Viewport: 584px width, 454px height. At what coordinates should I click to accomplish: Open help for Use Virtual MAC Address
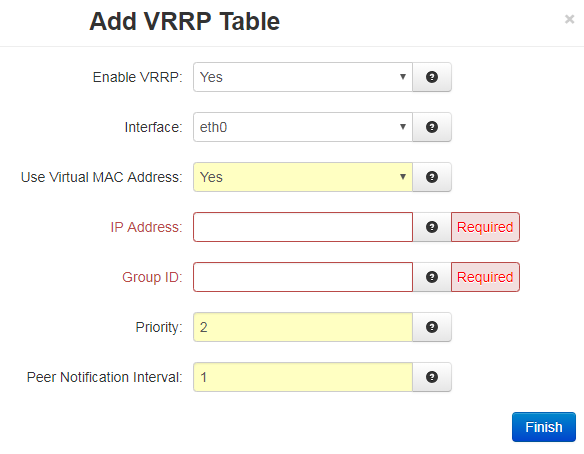(x=432, y=177)
